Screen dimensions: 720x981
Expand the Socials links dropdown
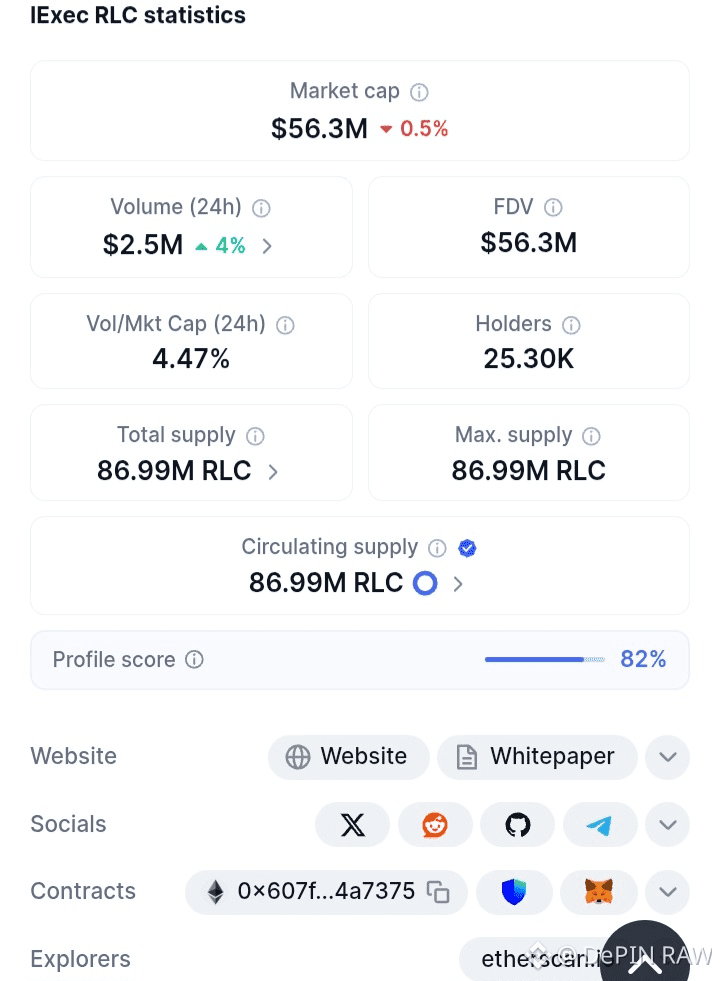coord(667,825)
